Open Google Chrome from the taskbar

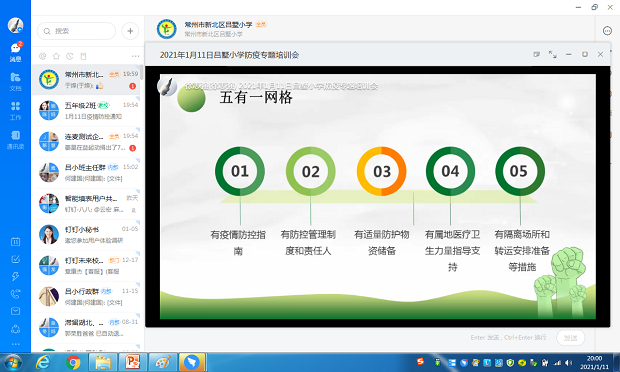click(x=73, y=363)
